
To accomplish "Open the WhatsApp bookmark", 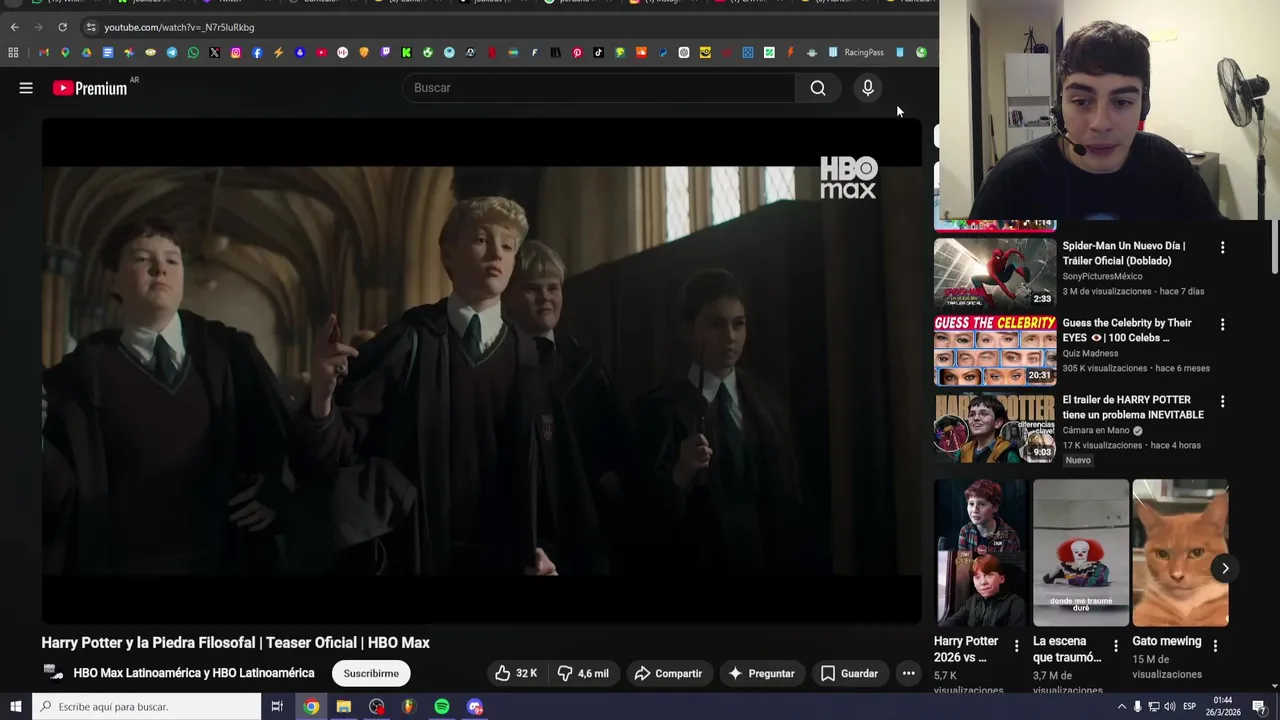I will click(193, 52).
